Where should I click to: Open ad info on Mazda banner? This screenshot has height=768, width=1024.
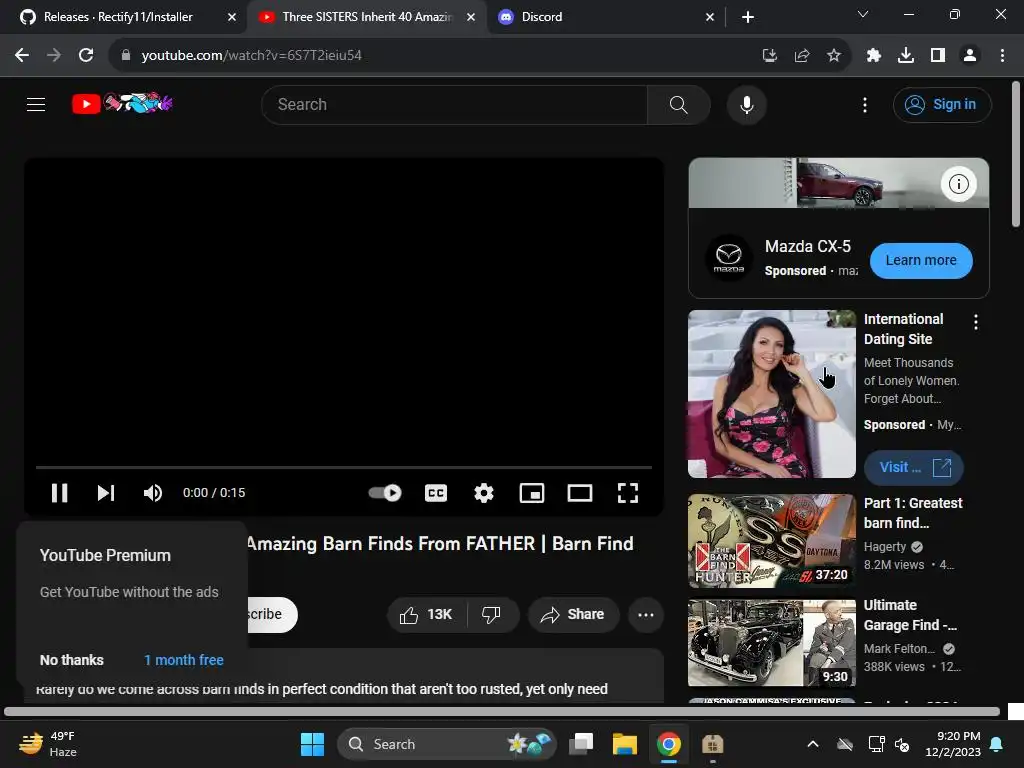pos(958,184)
